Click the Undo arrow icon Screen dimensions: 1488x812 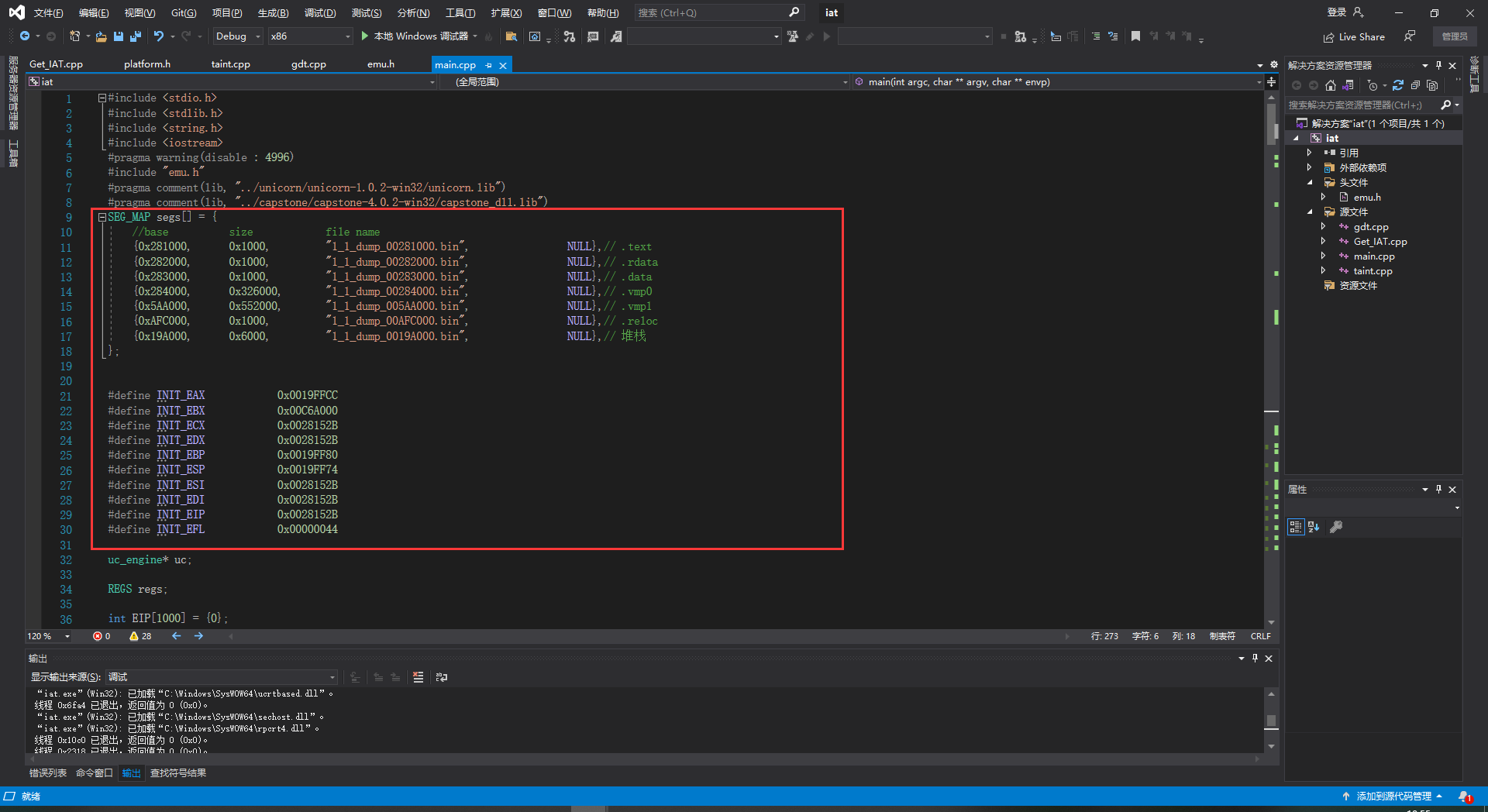coord(158,36)
